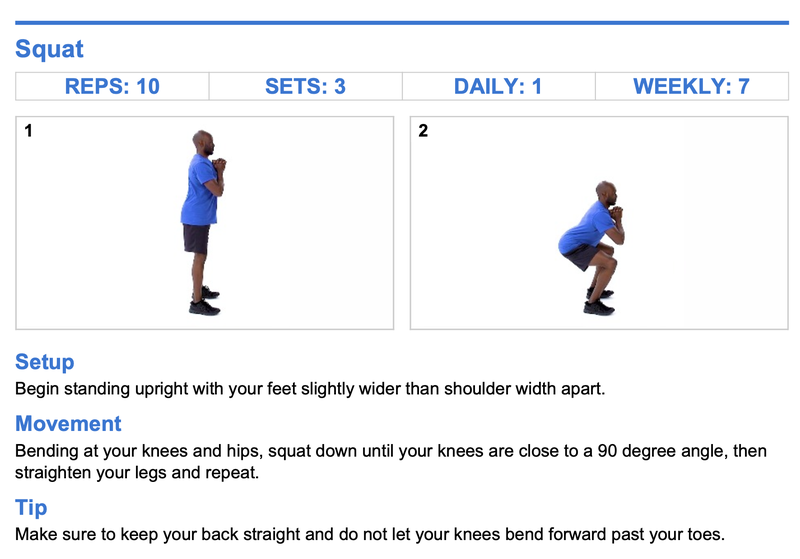Select the SETS: 3 cell
Image resolution: width=800 pixels, height=559 pixels.
click(305, 87)
